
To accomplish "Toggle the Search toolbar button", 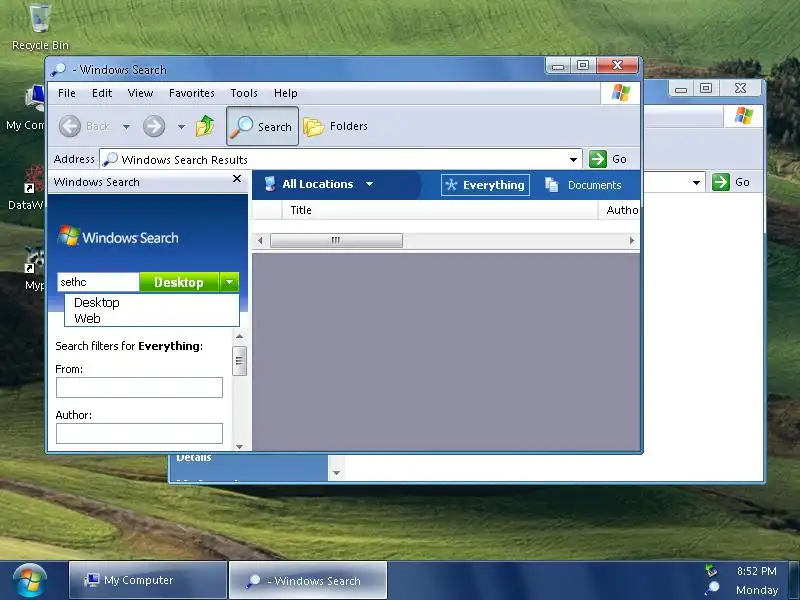I will pos(262,126).
